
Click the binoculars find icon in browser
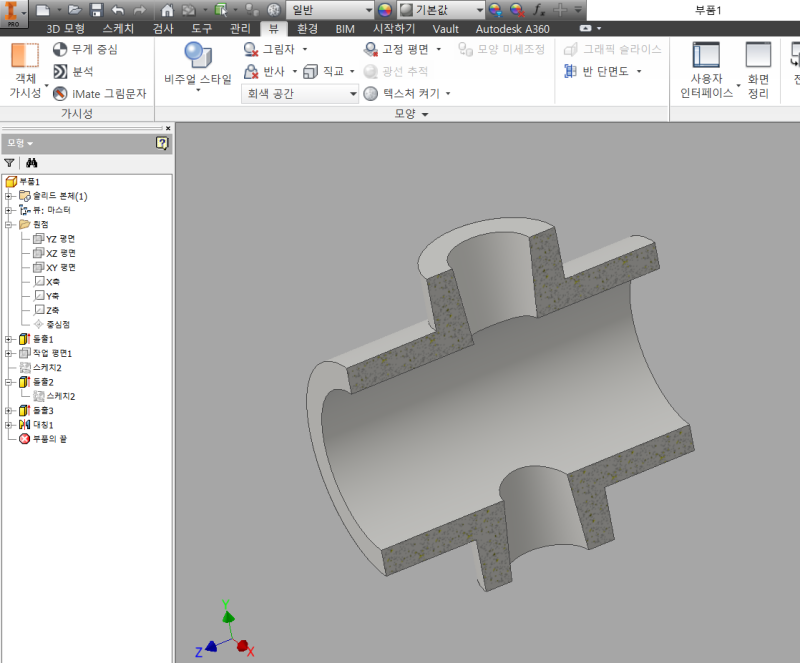click(x=31, y=162)
